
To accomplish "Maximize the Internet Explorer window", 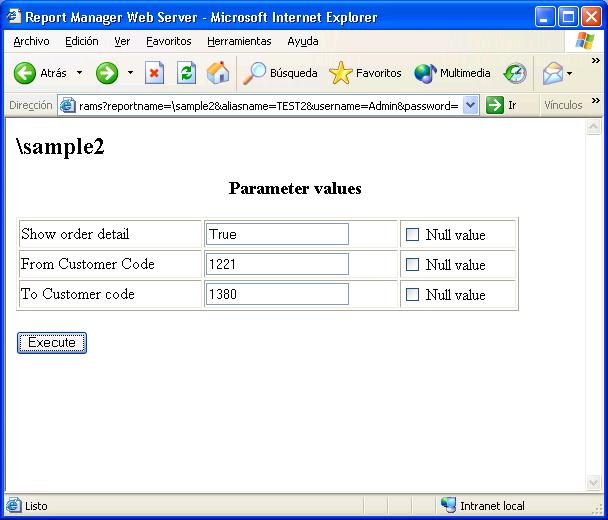I will click(x=568, y=17).
